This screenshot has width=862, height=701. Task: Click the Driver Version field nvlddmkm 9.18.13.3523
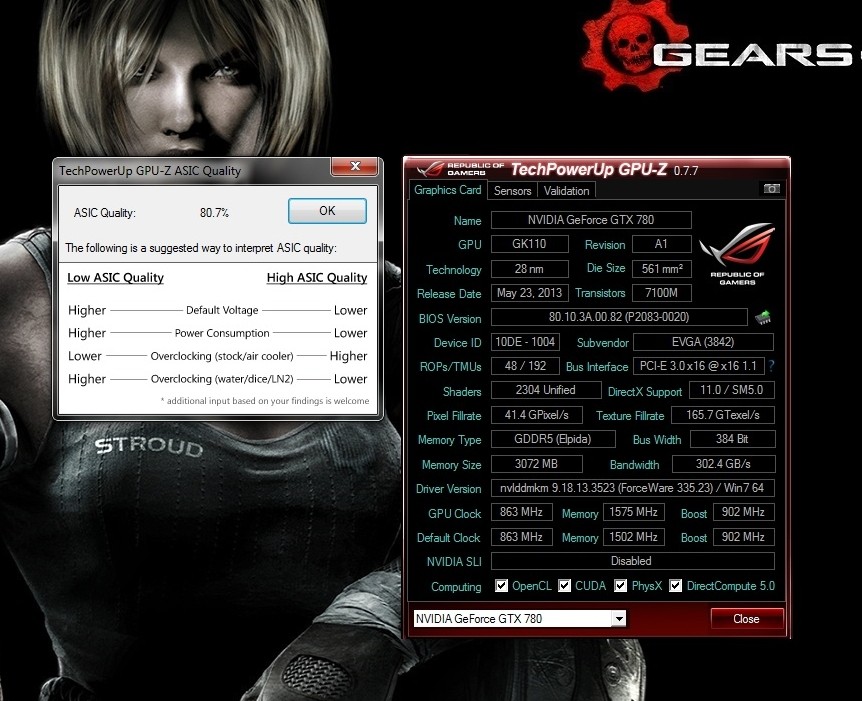click(632, 488)
